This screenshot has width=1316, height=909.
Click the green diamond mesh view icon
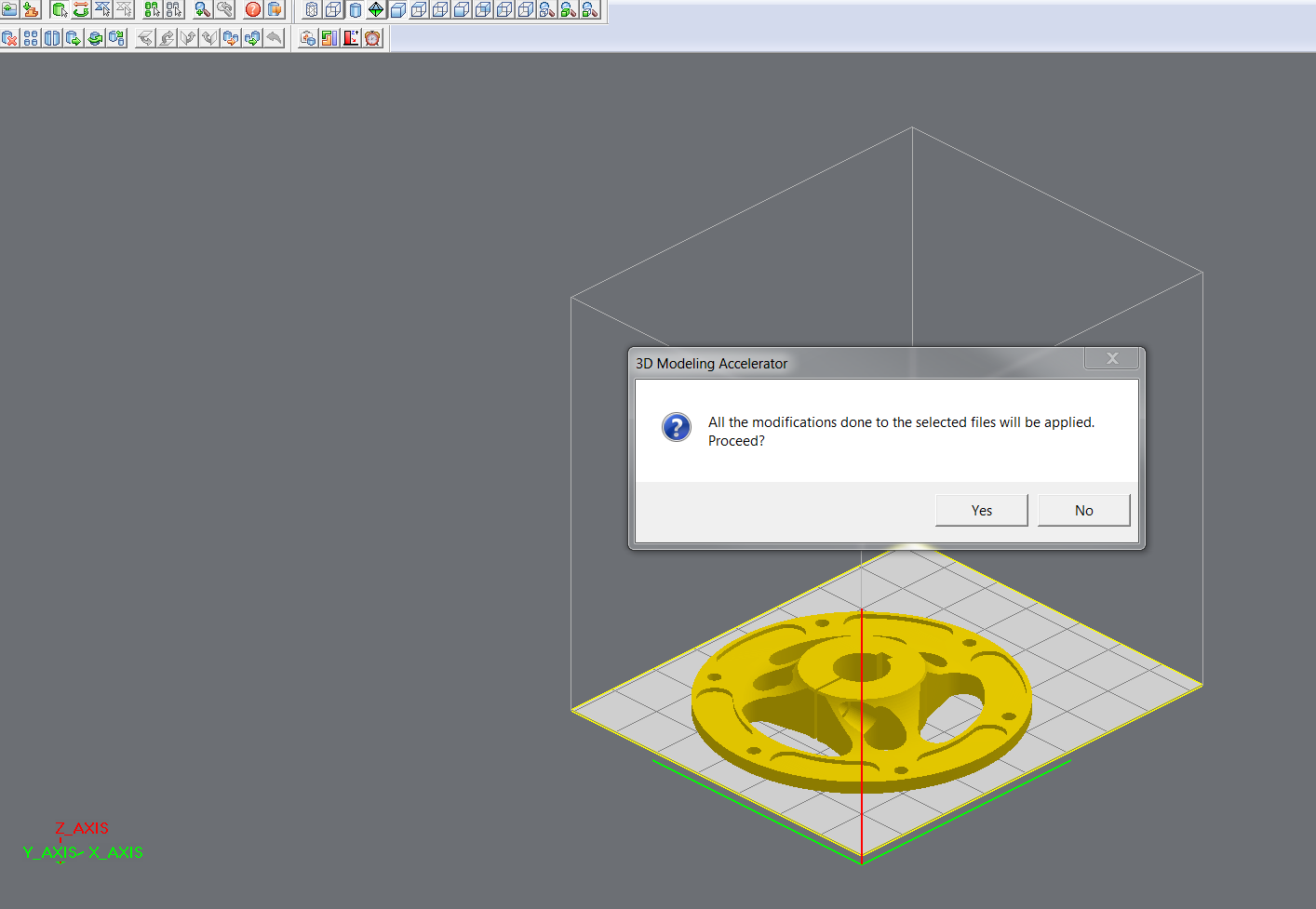coord(376,9)
